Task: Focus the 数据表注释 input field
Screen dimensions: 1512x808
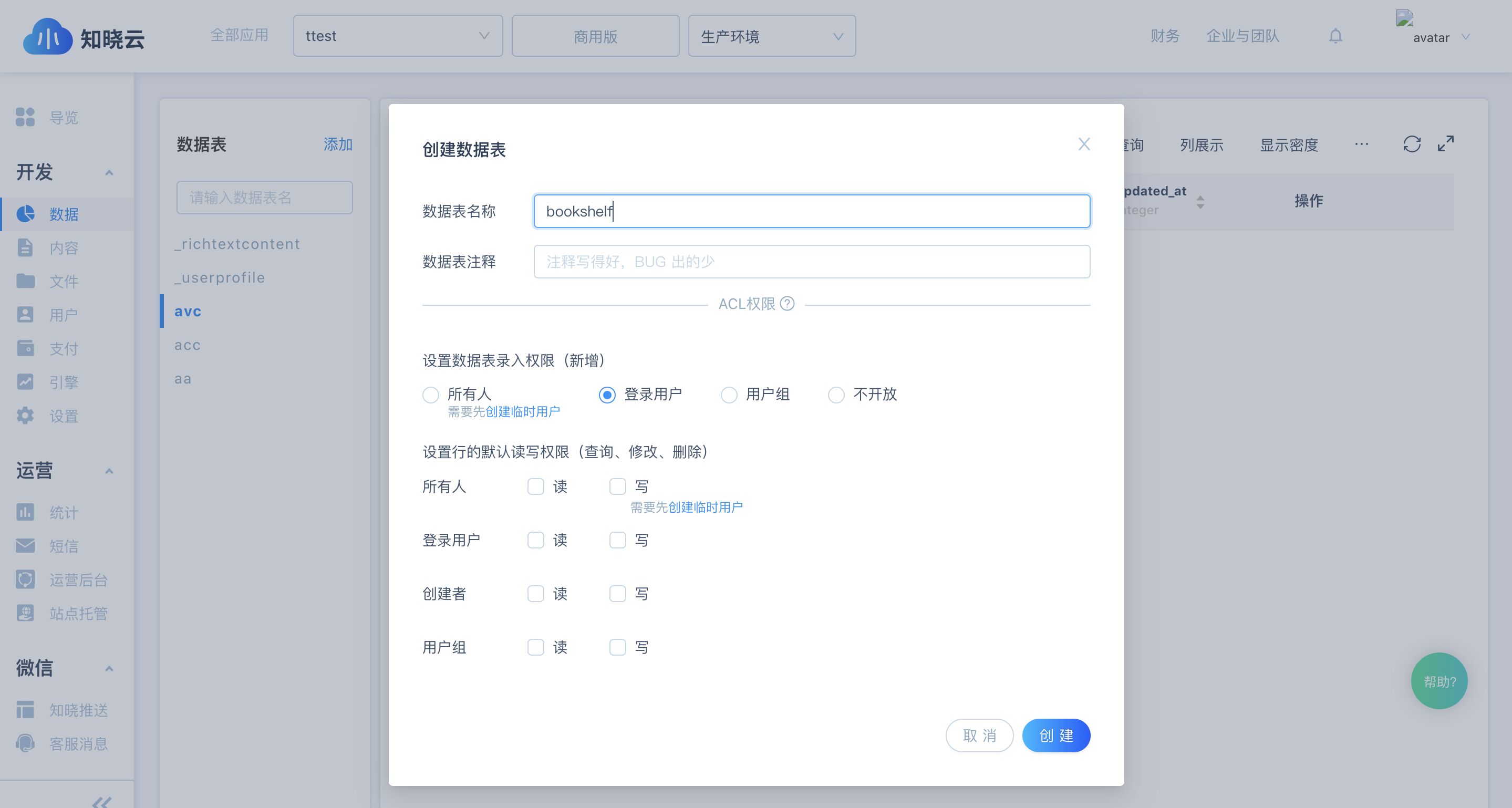Action: [812, 262]
